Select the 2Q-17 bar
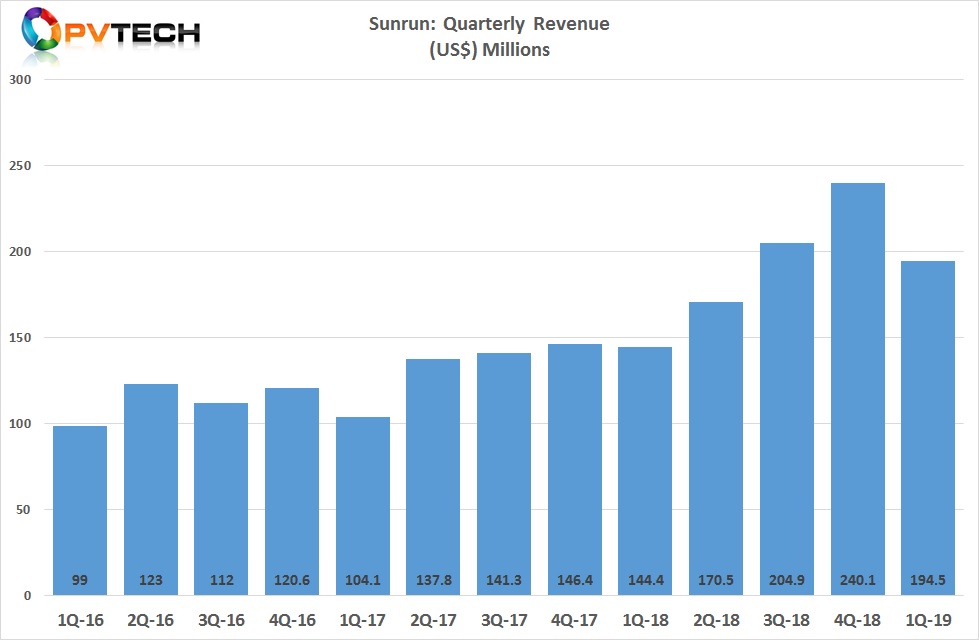Screen dimensions: 979x640 click(x=433, y=477)
